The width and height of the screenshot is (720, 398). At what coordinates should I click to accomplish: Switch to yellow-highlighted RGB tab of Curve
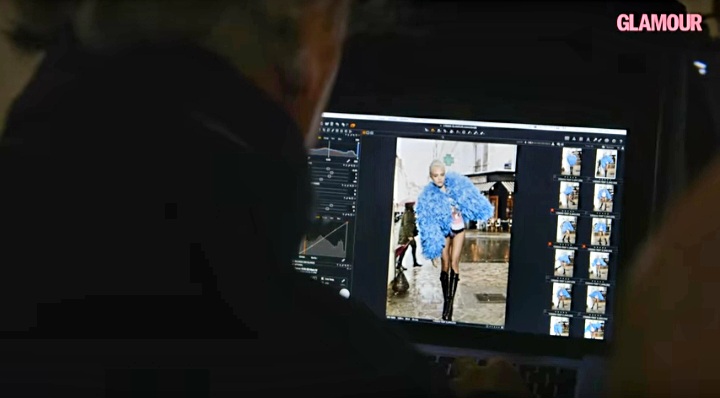pyautogui.click(x=318, y=218)
